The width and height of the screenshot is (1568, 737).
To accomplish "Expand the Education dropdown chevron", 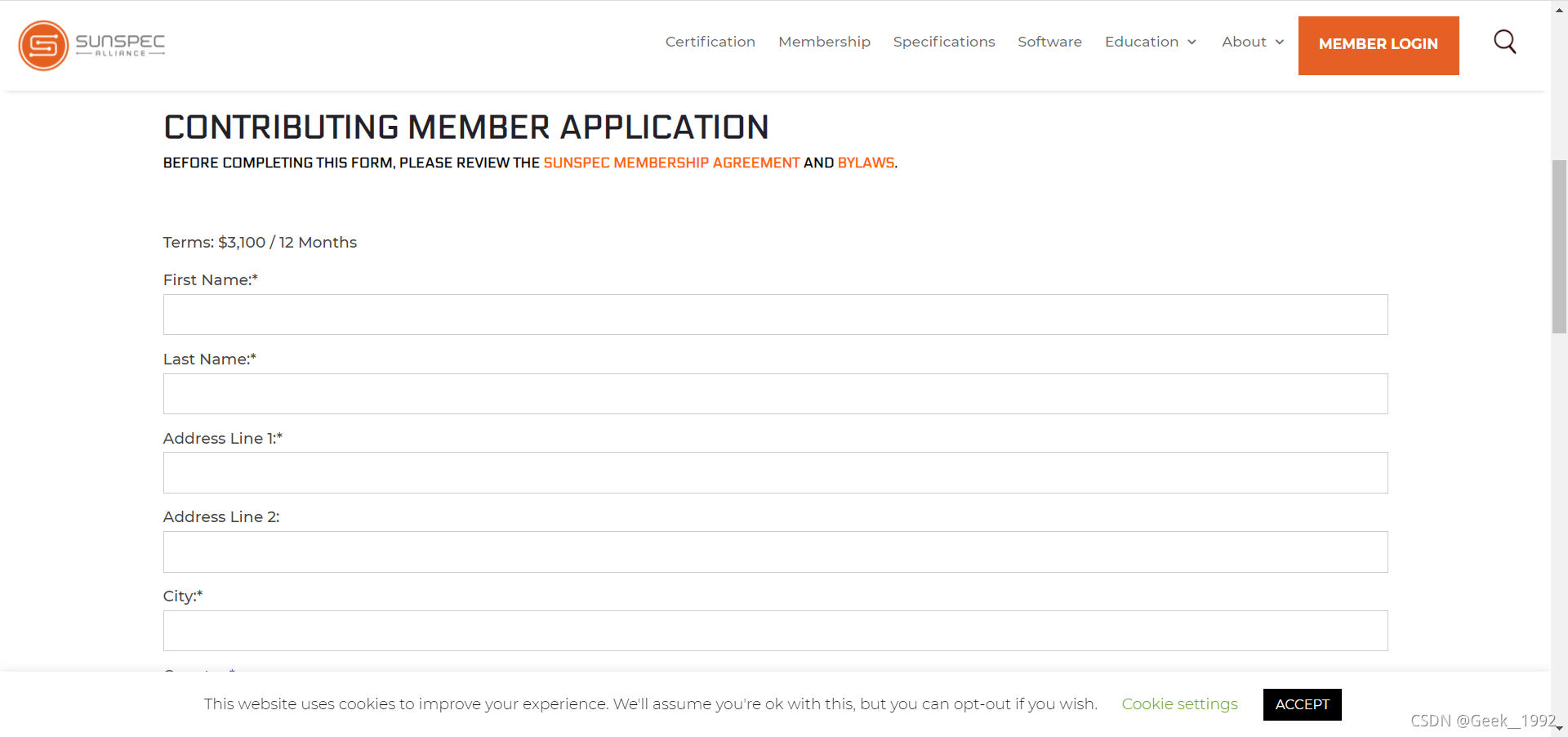I will [x=1192, y=42].
